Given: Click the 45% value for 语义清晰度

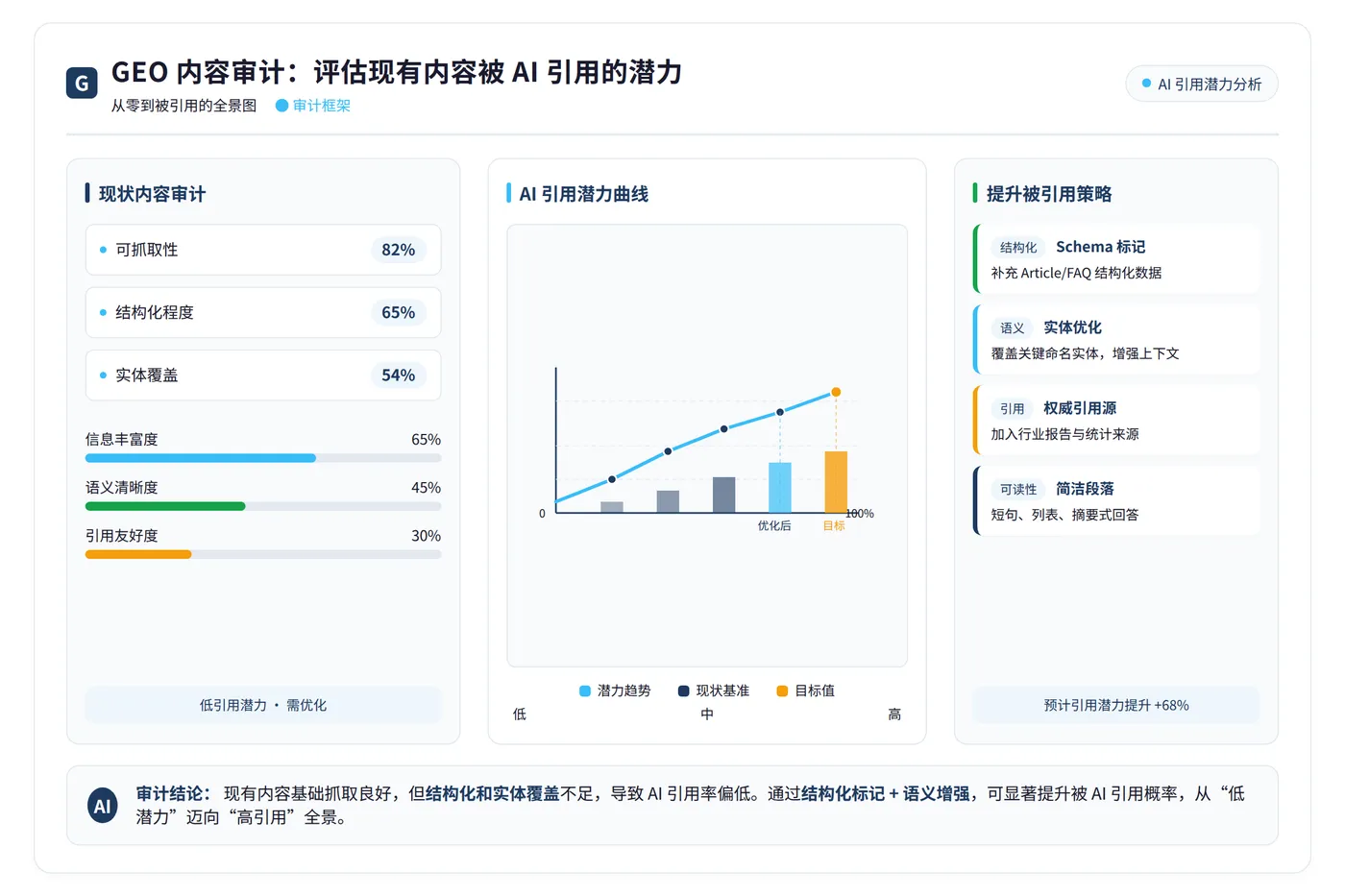Looking at the screenshot, I should 426,488.
